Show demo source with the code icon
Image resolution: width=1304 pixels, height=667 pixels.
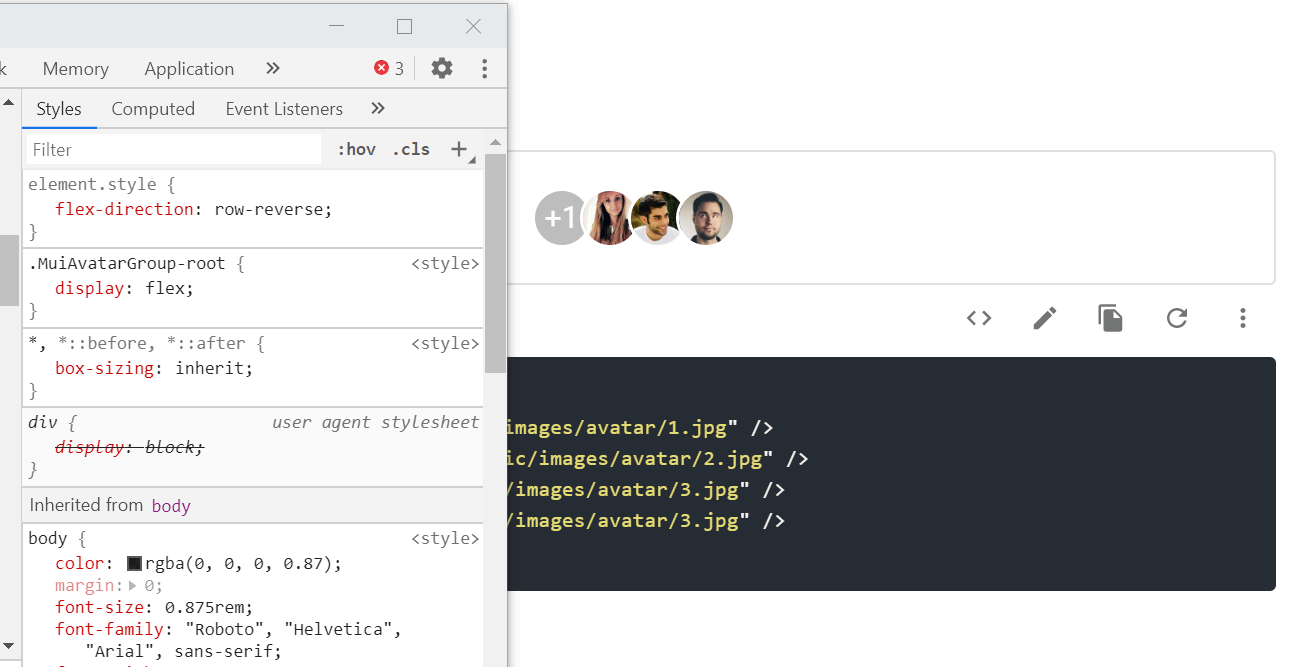pos(979,318)
